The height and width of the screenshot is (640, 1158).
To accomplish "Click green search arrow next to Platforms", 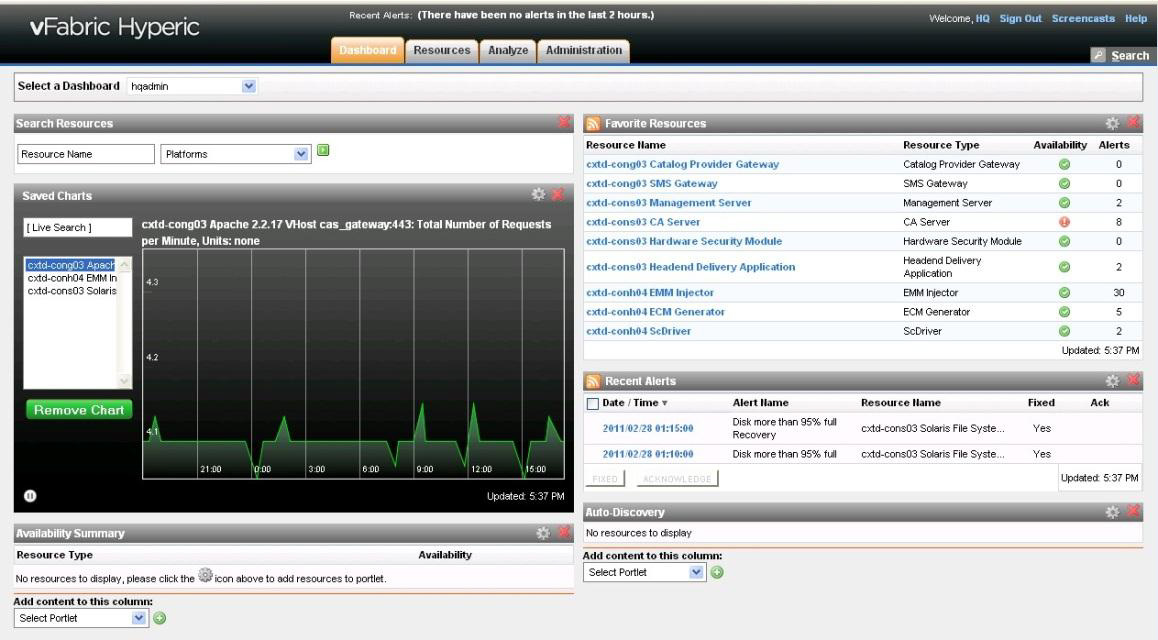I will click(323, 152).
